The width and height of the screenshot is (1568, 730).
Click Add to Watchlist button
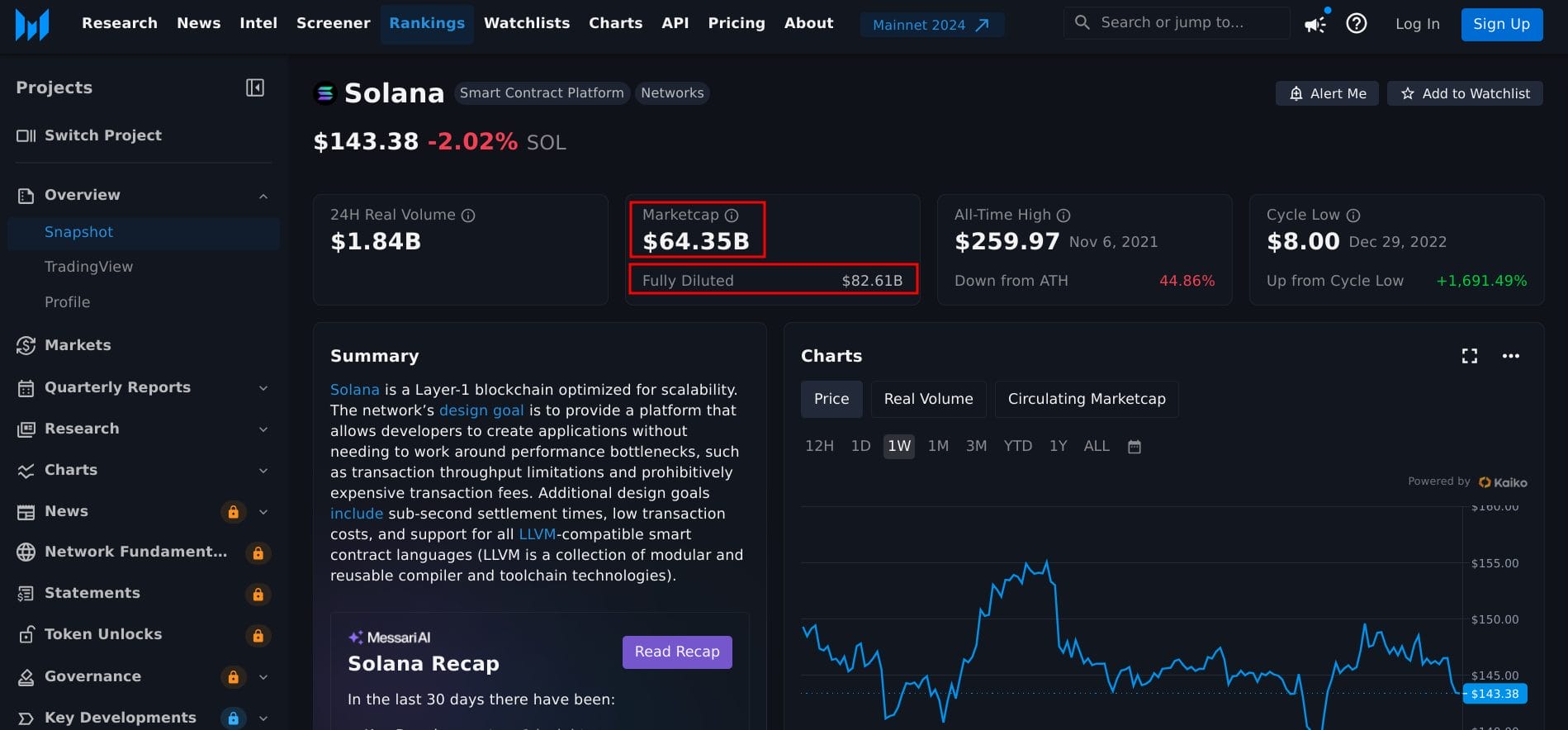1465,93
